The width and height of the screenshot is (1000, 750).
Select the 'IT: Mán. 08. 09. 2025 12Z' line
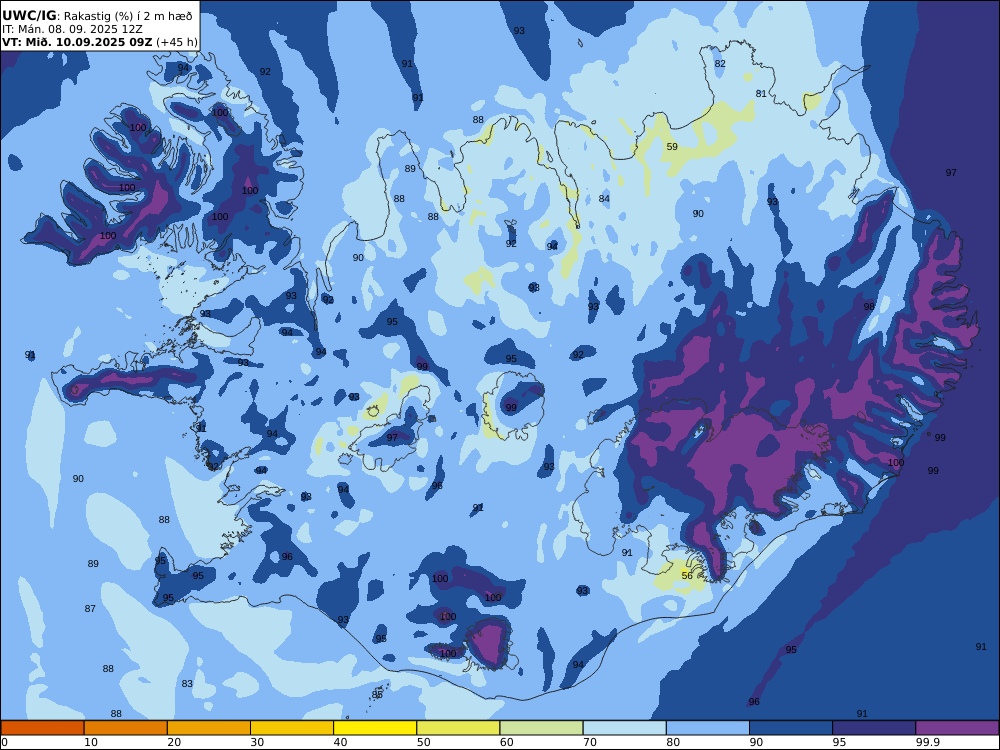coord(72,29)
